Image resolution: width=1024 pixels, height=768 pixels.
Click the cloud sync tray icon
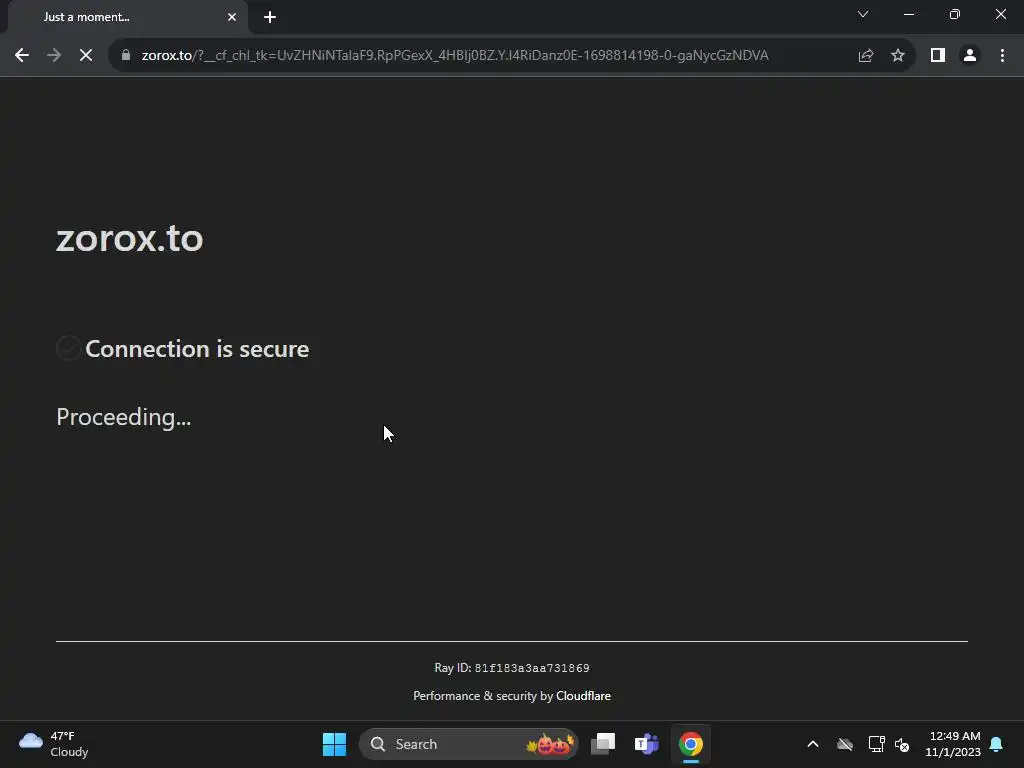(845, 744)
